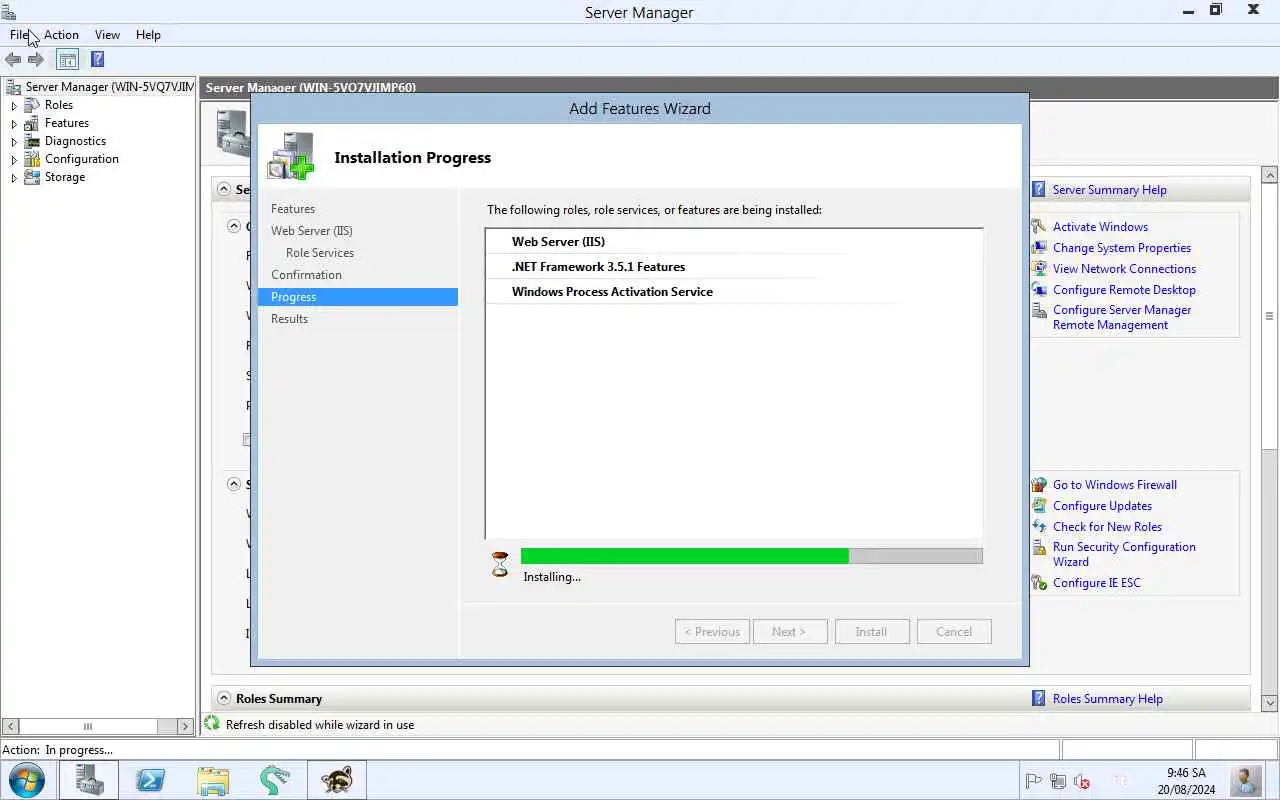
Task: Click the Diagnostics node icon in tree
Action: tap(32, 141)
